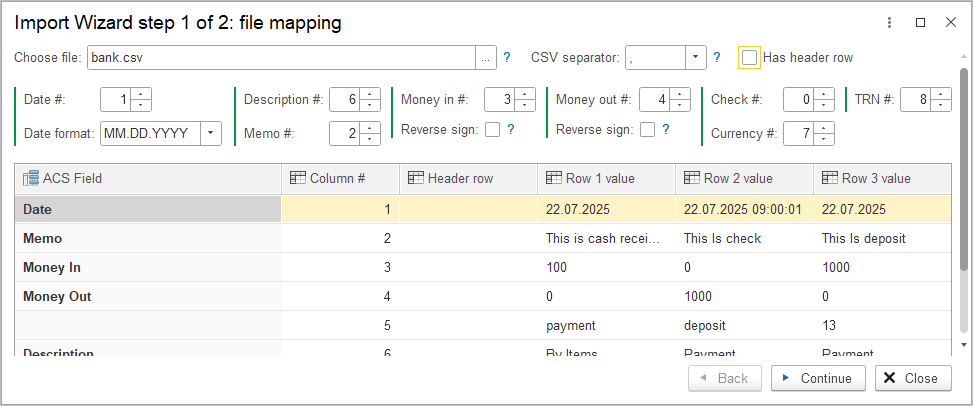Click the vertical scrollbar on the right
Screen dimensions: 973x406
pos(964,200)
